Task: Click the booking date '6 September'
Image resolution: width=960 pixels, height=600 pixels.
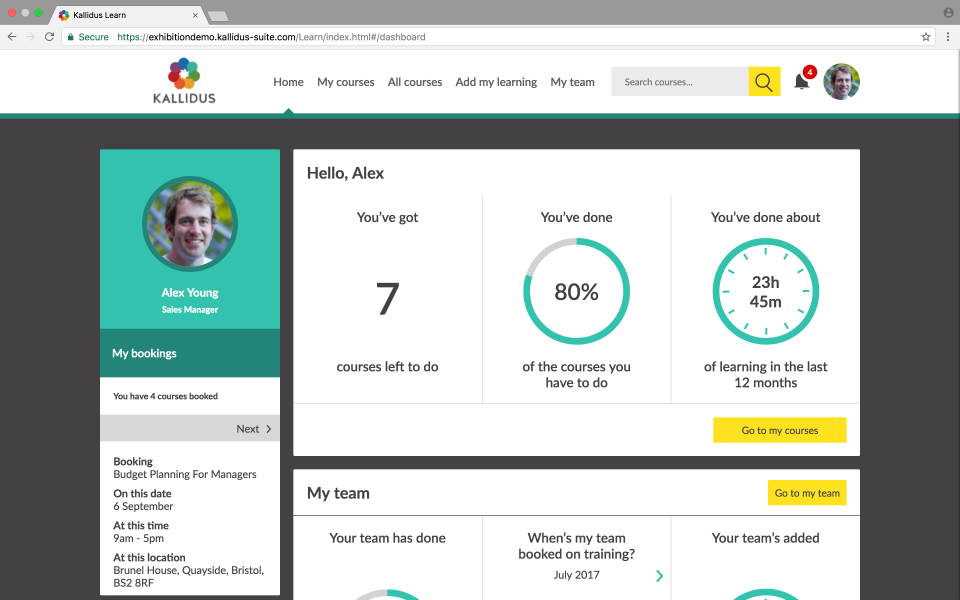Action: 143,506
